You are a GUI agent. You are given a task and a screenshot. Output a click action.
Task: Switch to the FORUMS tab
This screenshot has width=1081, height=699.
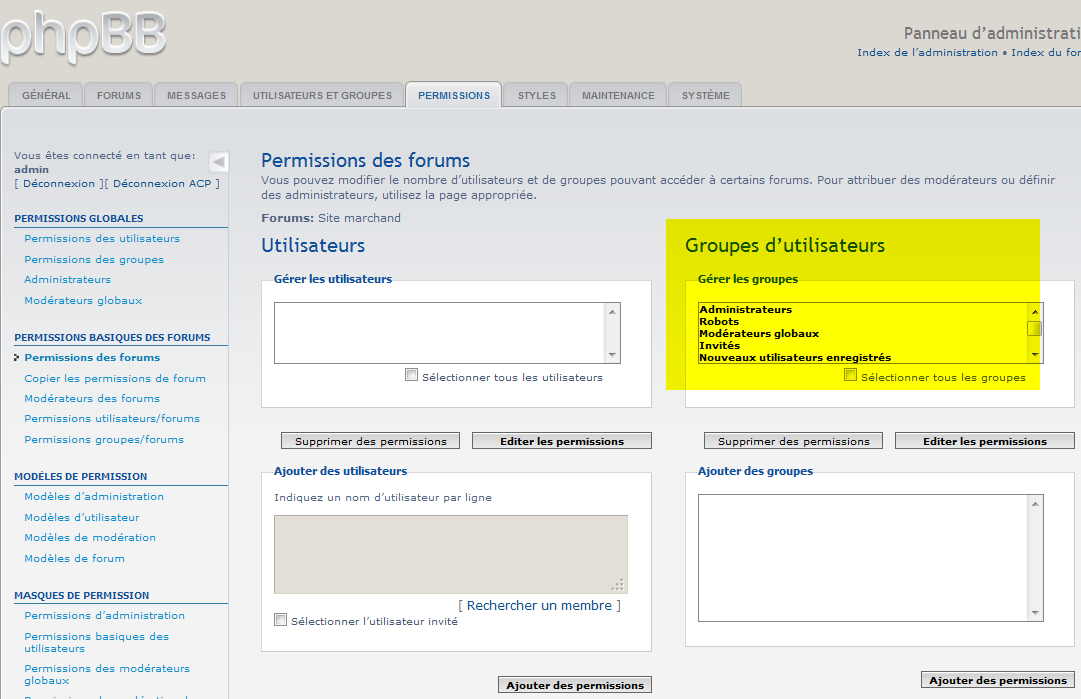(119, 95)
